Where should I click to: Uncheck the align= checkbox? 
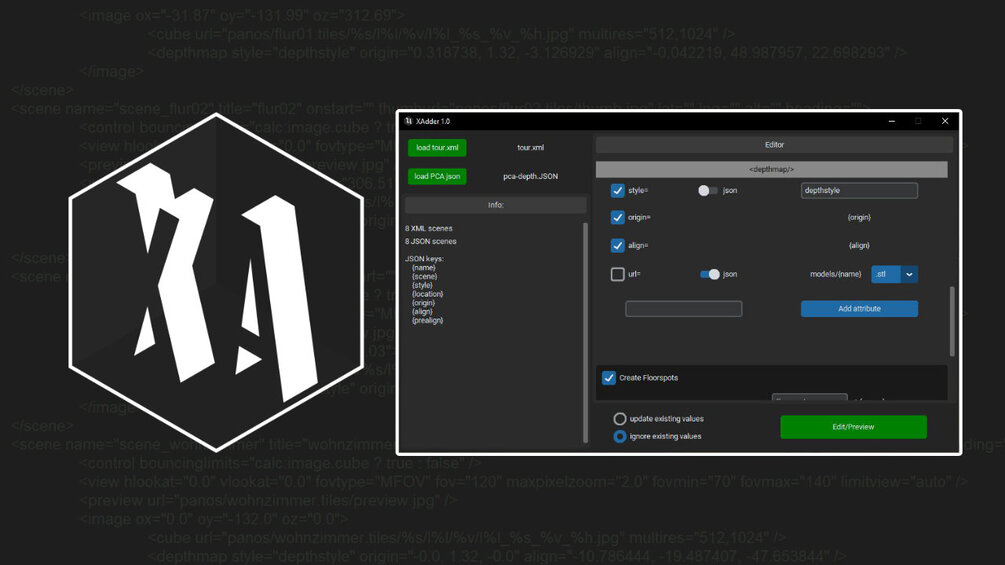617,245
